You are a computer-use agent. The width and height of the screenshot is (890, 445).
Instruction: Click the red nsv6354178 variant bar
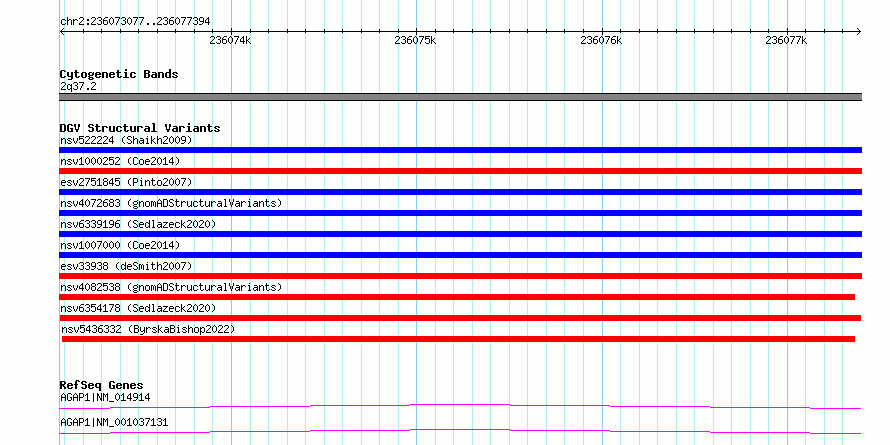click(460, 318)
